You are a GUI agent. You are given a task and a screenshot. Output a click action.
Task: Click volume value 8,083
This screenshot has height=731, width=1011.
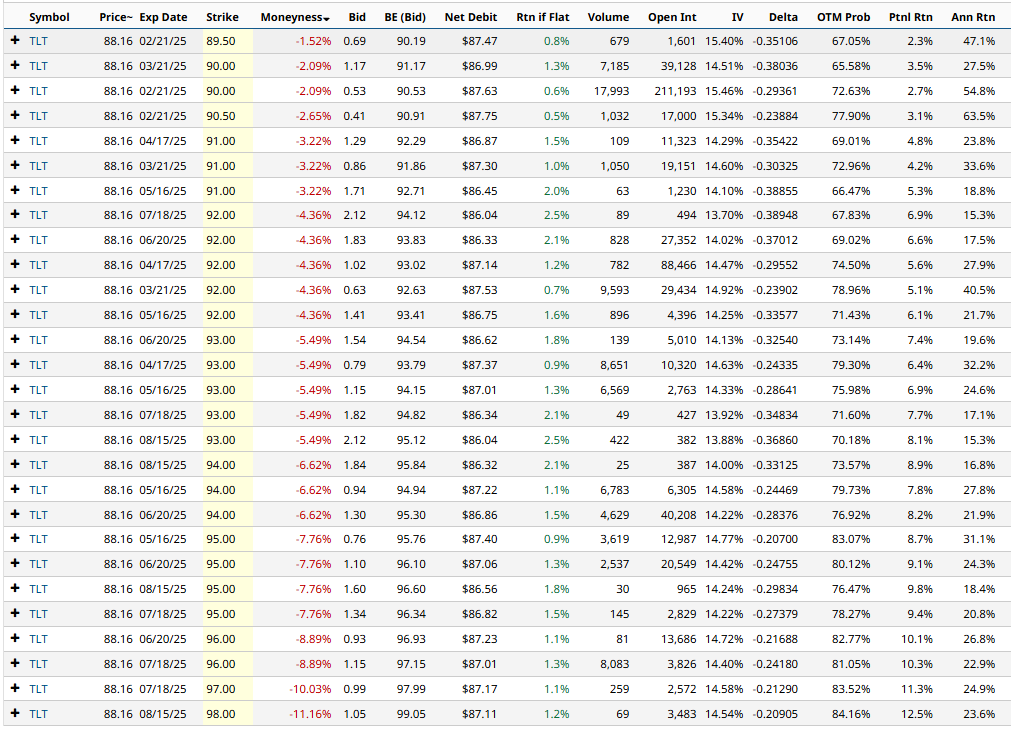(x=614, y=664)
